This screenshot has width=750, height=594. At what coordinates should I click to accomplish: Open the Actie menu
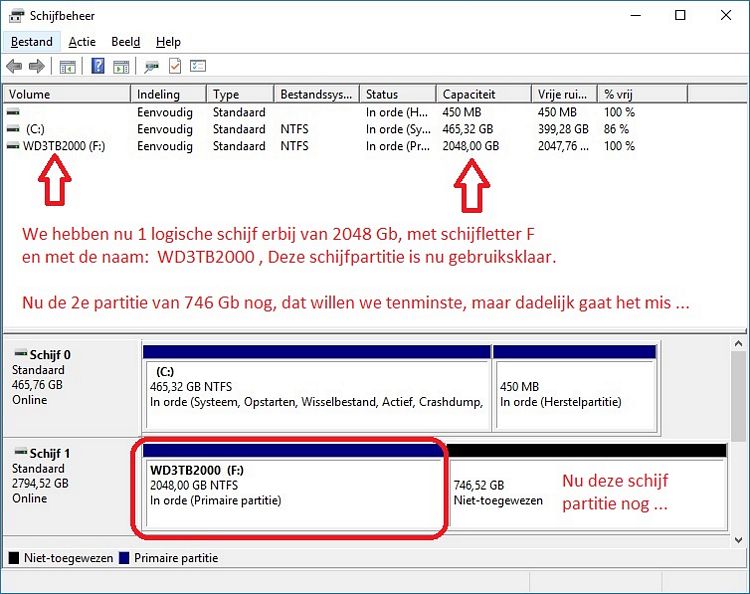click(x=82, y=42)
